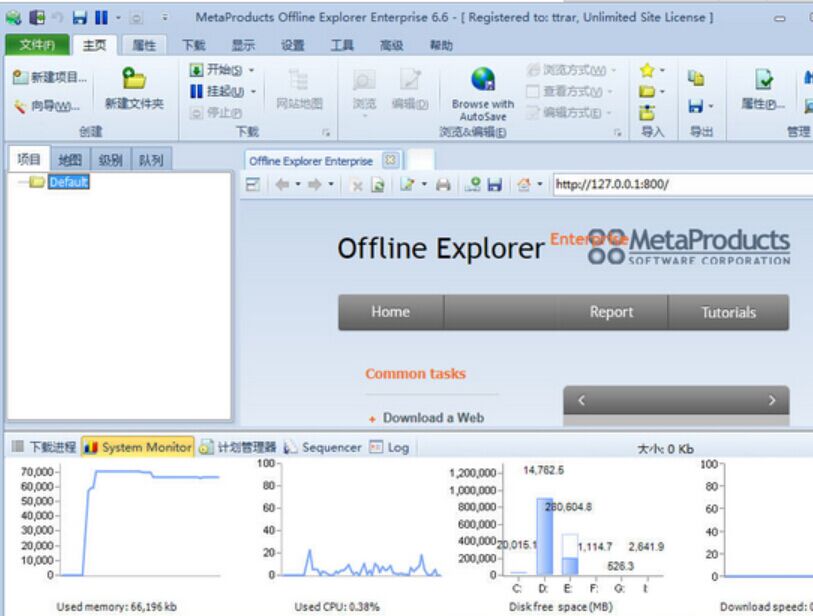Click the blue disk Export (导出) icon
The width and height of the screenshot is (813, 616).
(696, 106)
